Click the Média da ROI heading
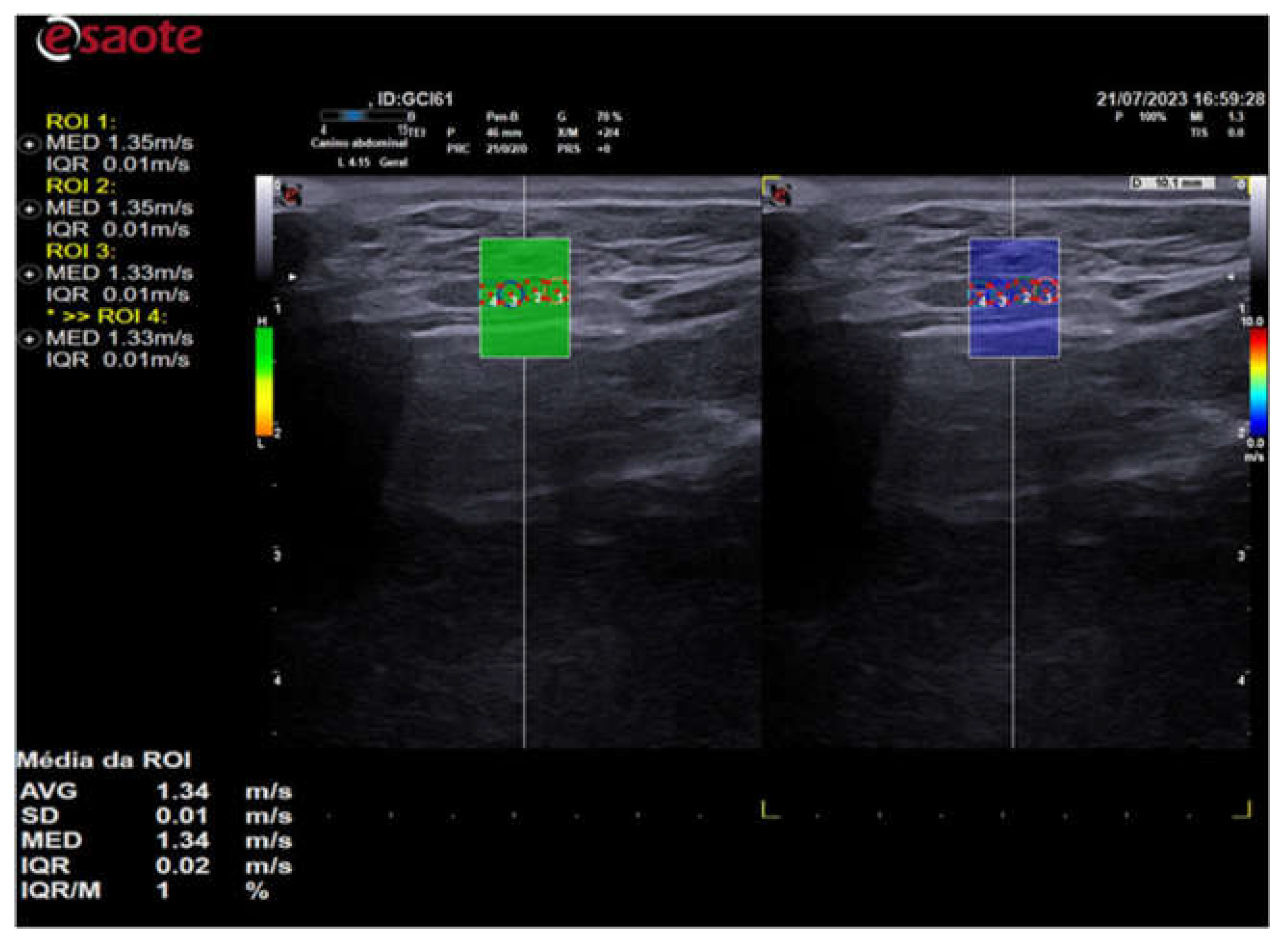This screenshot has width=1288, height=941. coord(103,761)
